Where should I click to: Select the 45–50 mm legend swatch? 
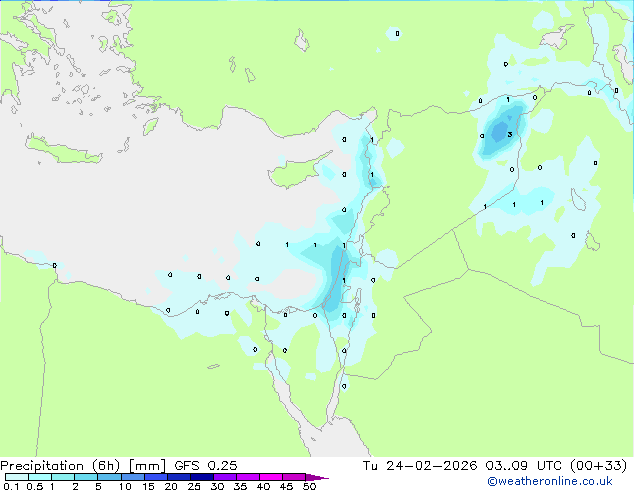coord(294,477)
